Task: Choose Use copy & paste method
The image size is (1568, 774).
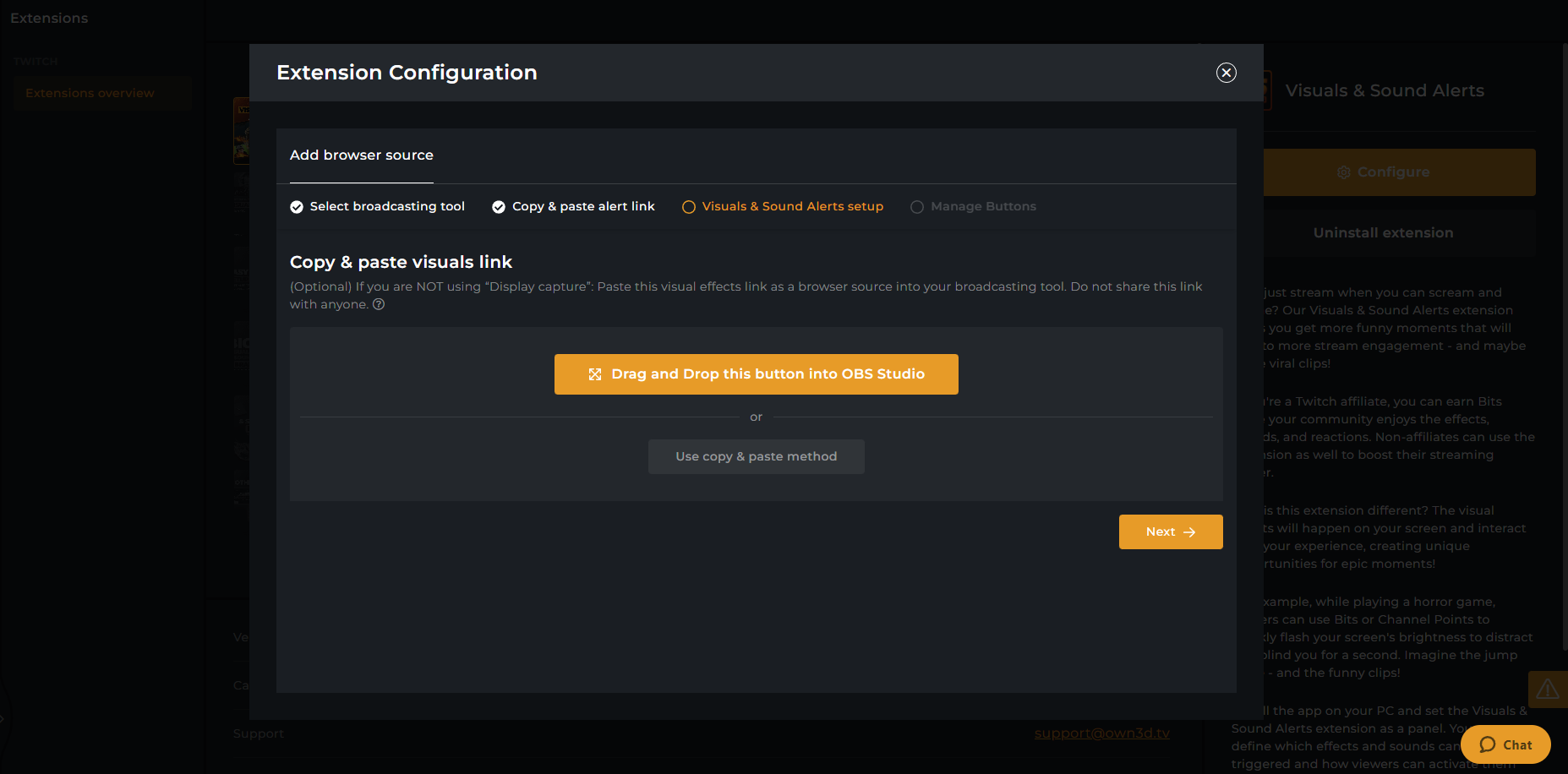Action: (x=757, y=456)
